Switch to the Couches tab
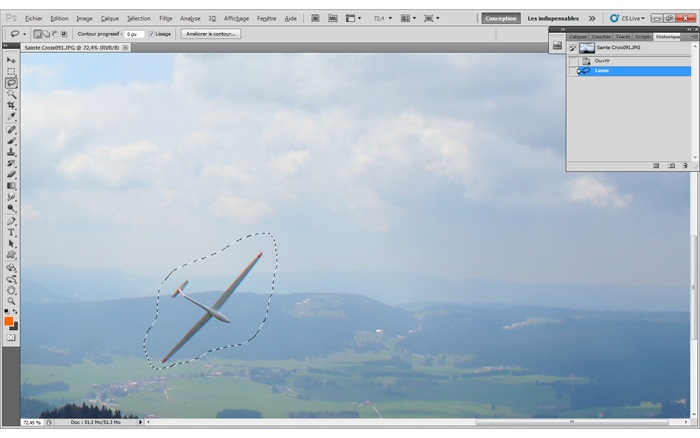Image resolution: width=700 pixels, height=438 pixels. point(601,37)
